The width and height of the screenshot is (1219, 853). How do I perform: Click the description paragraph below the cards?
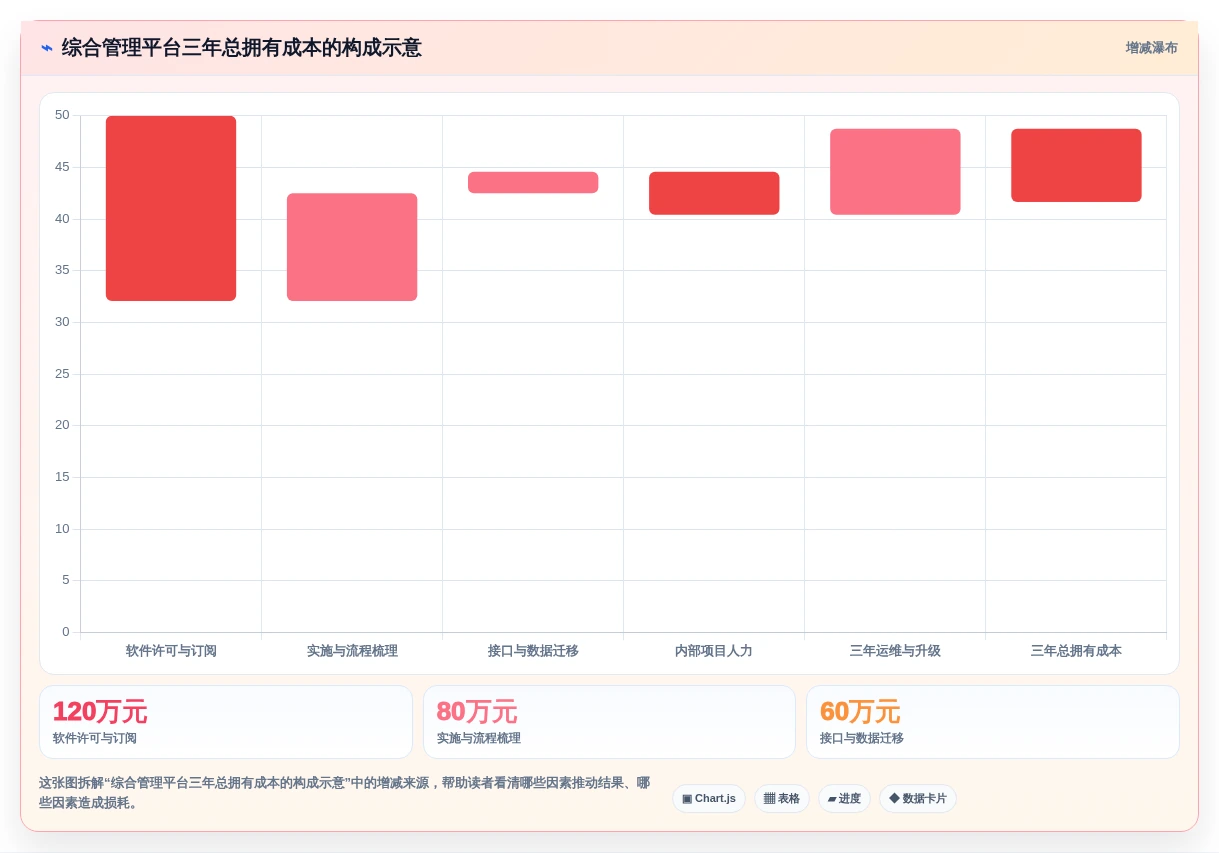(345, 793)
